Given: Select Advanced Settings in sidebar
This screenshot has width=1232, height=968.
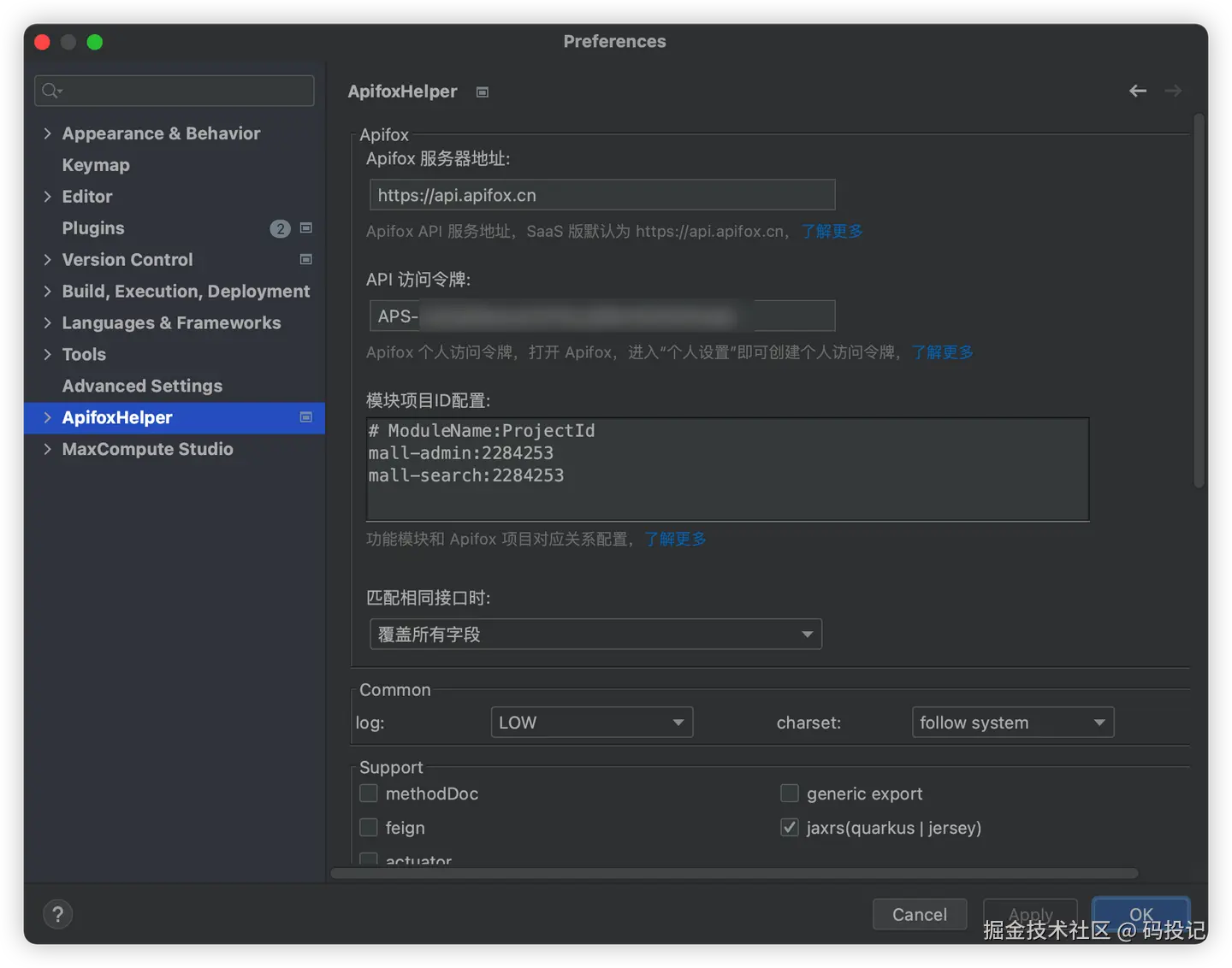Looking at the screenshot, I should pyautogui.click(x=142, y=386).
